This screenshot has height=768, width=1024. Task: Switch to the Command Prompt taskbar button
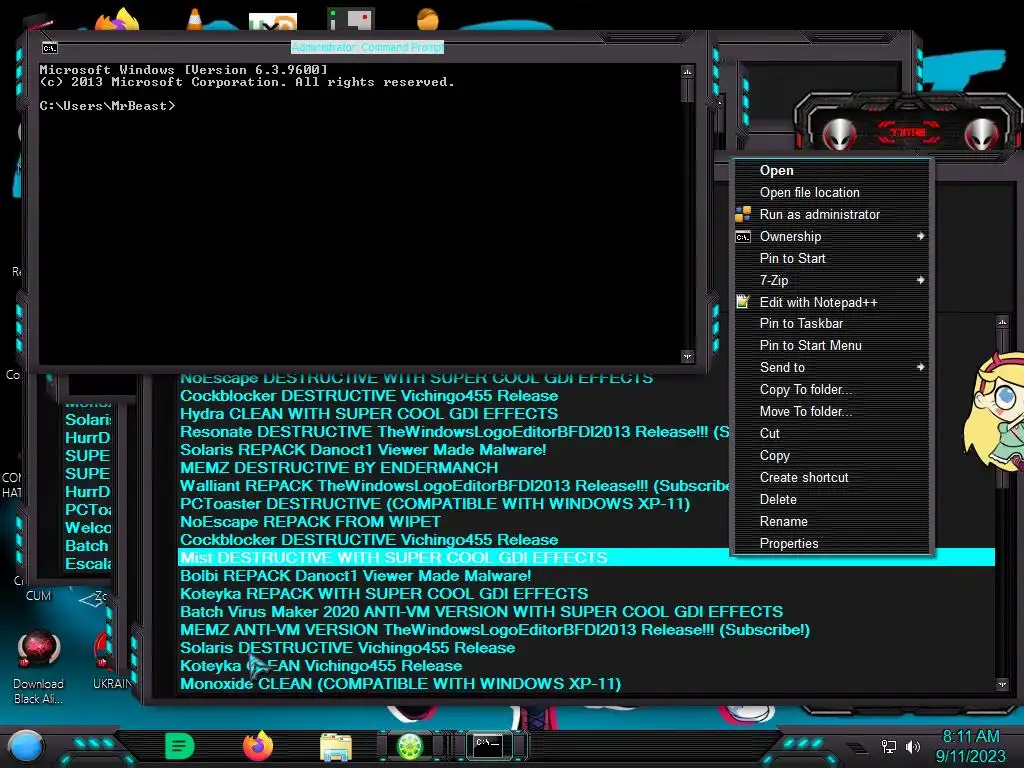pos(488,746)
